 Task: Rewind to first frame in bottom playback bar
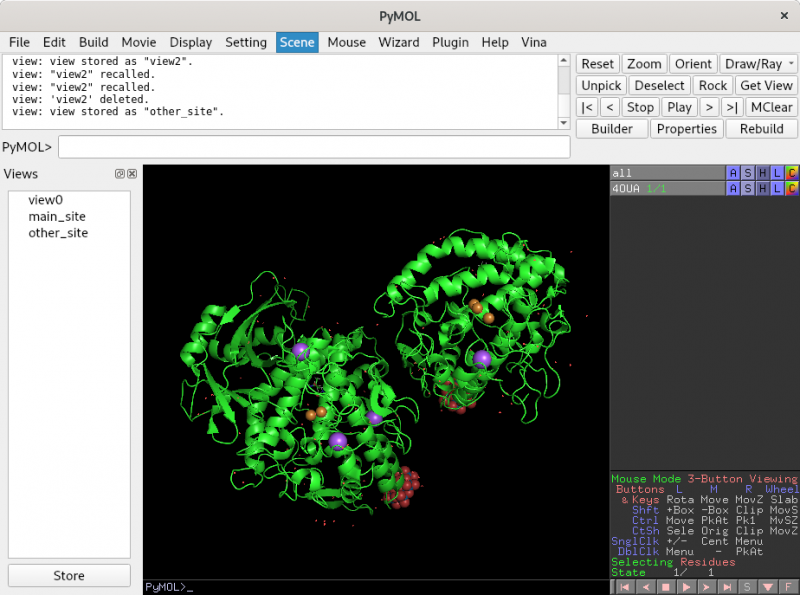click(x=627, y=587)
